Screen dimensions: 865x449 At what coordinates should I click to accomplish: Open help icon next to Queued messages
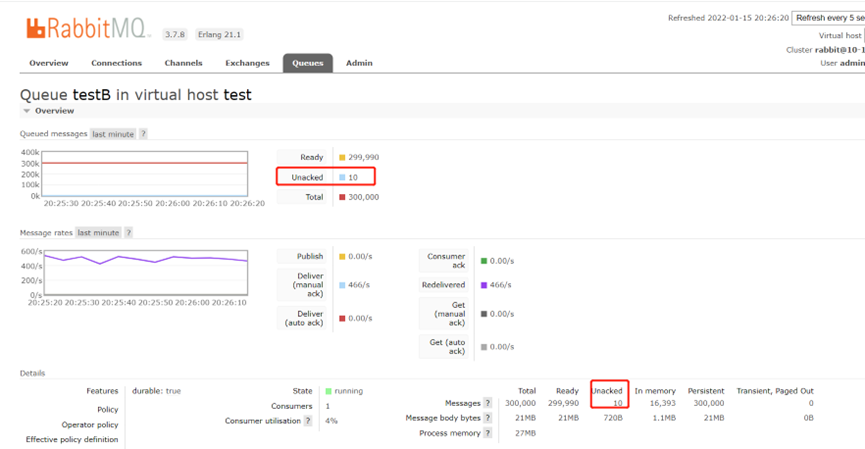143,134
